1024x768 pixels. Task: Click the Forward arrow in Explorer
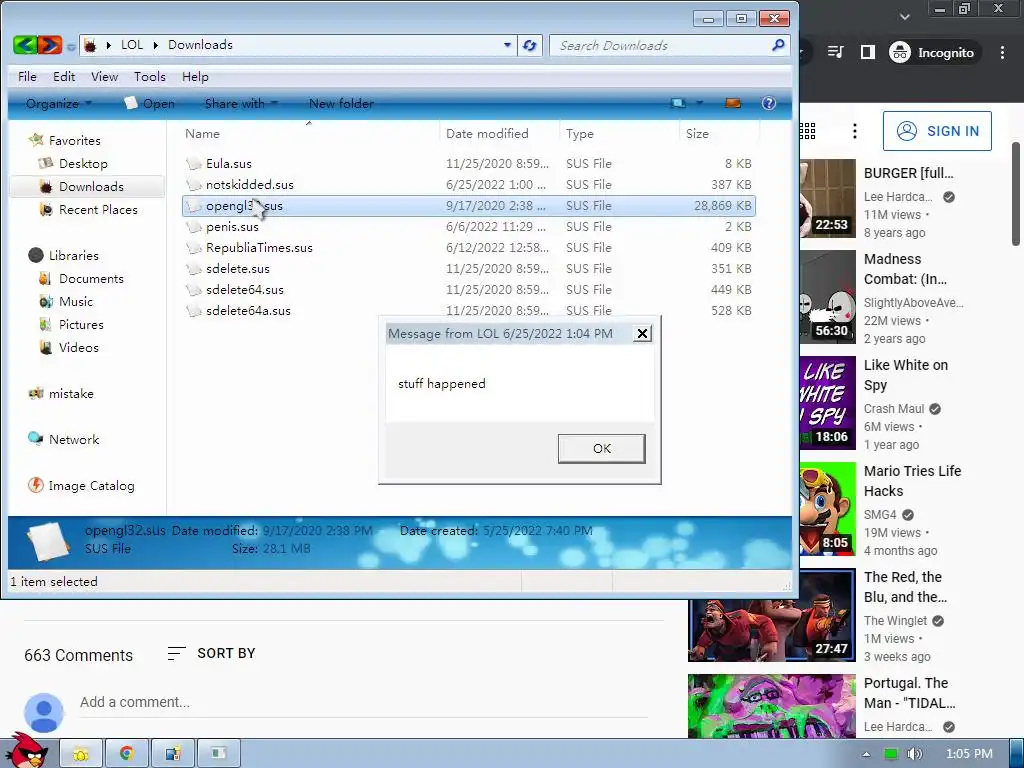click(50, 45)
